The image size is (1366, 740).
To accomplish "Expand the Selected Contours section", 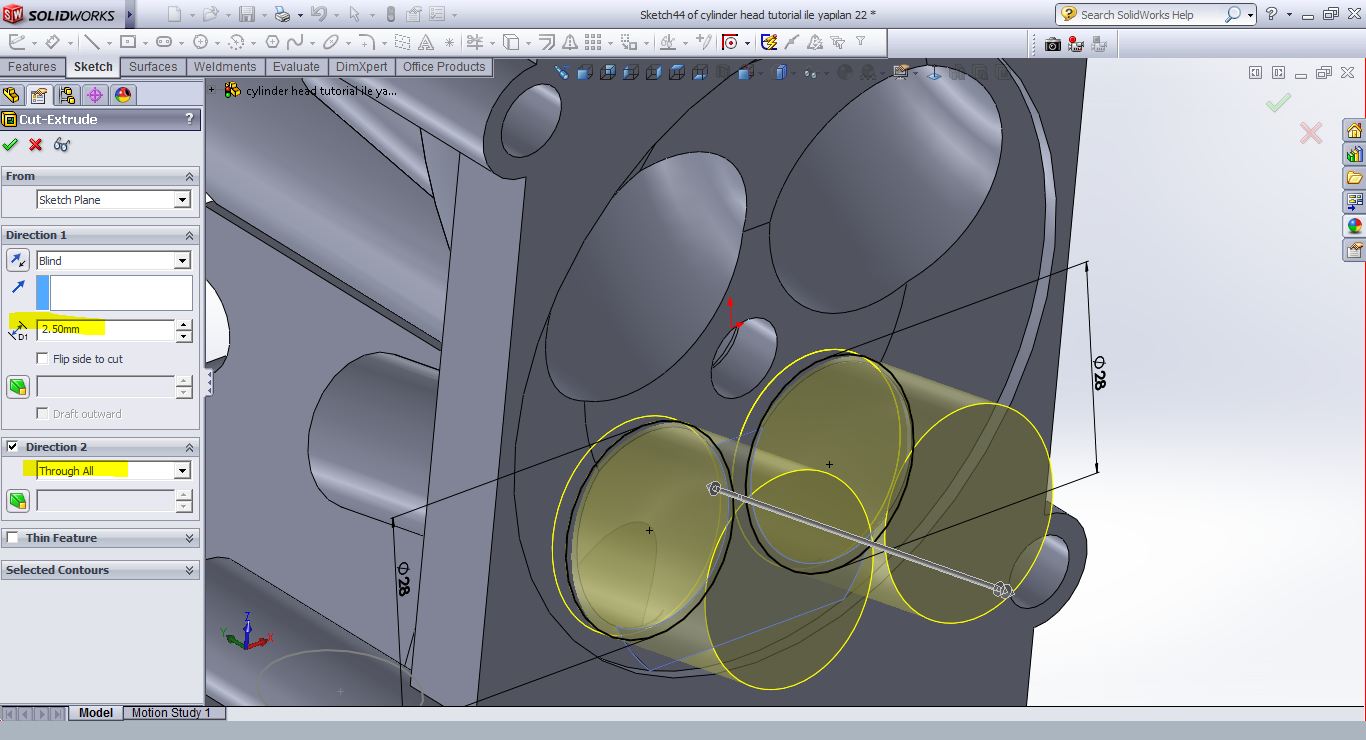I will coord(189,570).
